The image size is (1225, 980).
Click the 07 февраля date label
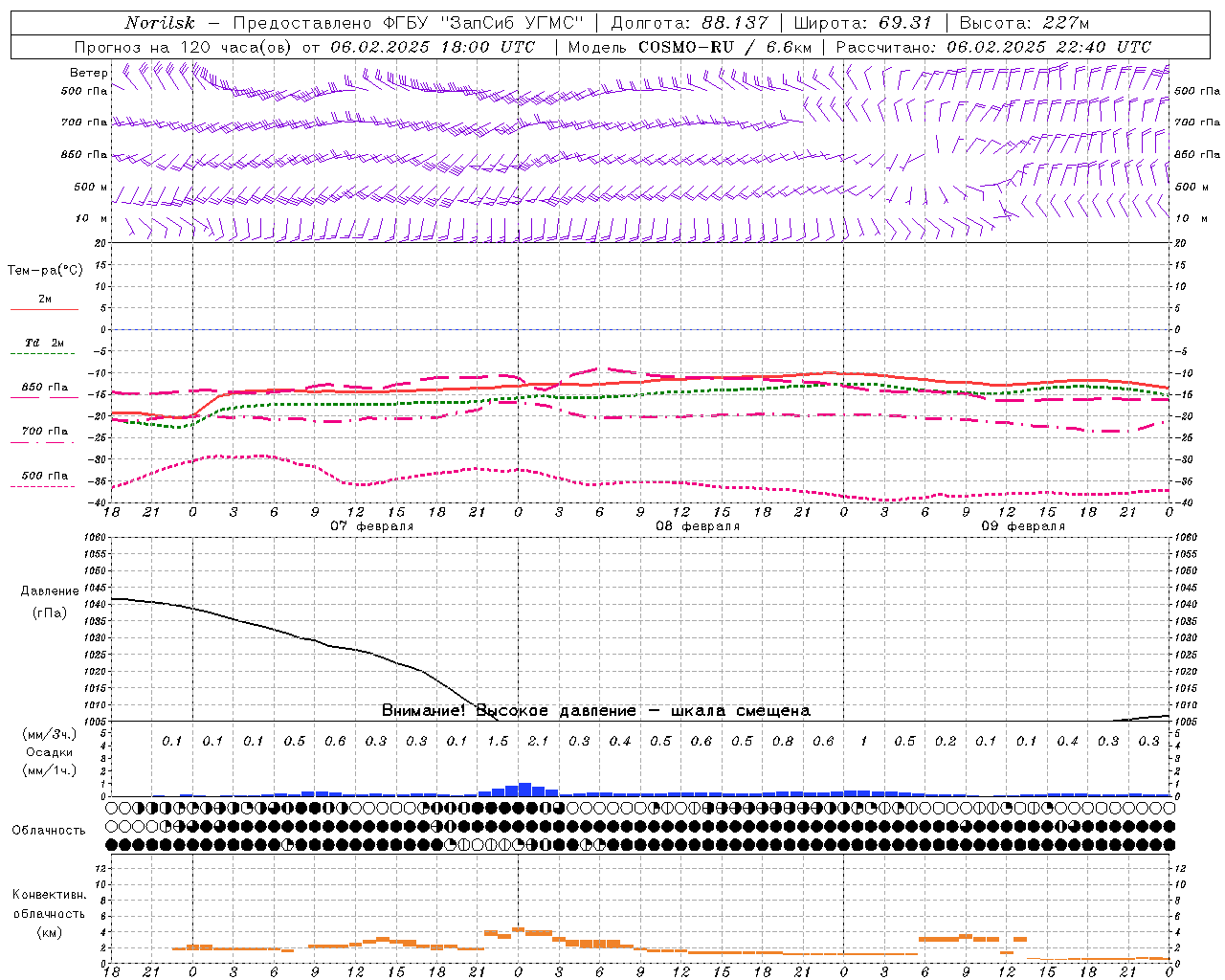[371, 526]
